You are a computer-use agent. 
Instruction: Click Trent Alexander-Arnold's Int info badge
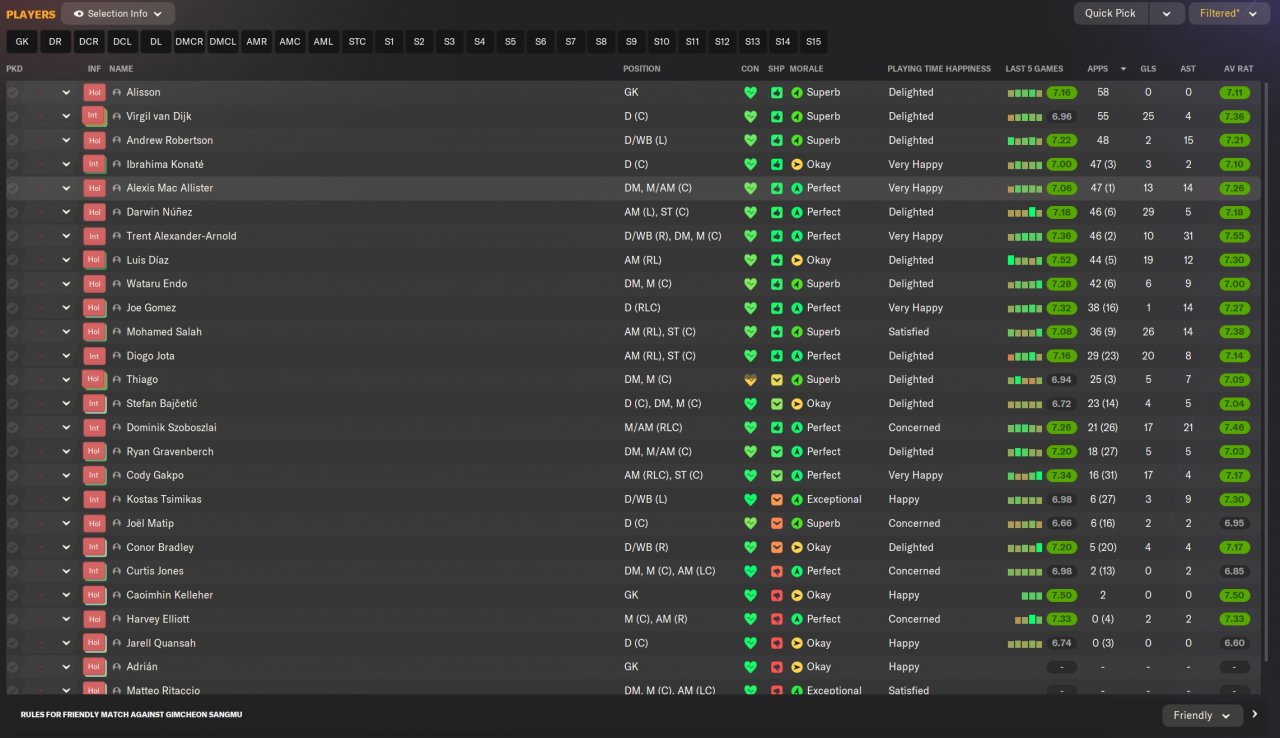[94, 236]
